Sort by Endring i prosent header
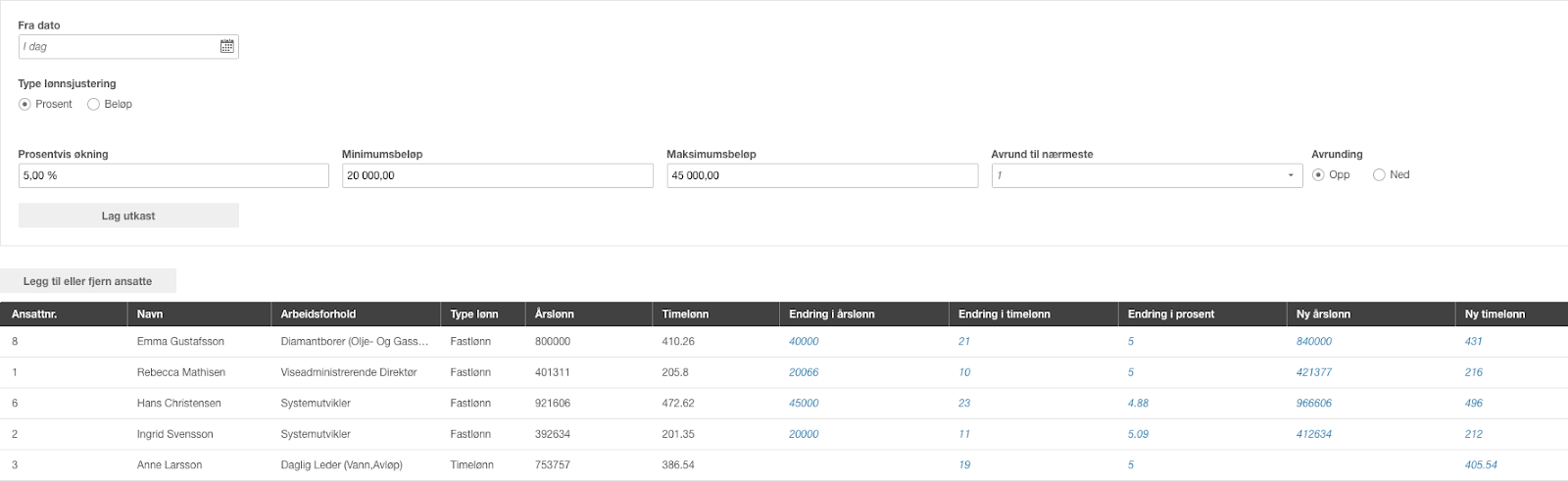This screenshot has width=1568, height=481. coord(1201,313)
